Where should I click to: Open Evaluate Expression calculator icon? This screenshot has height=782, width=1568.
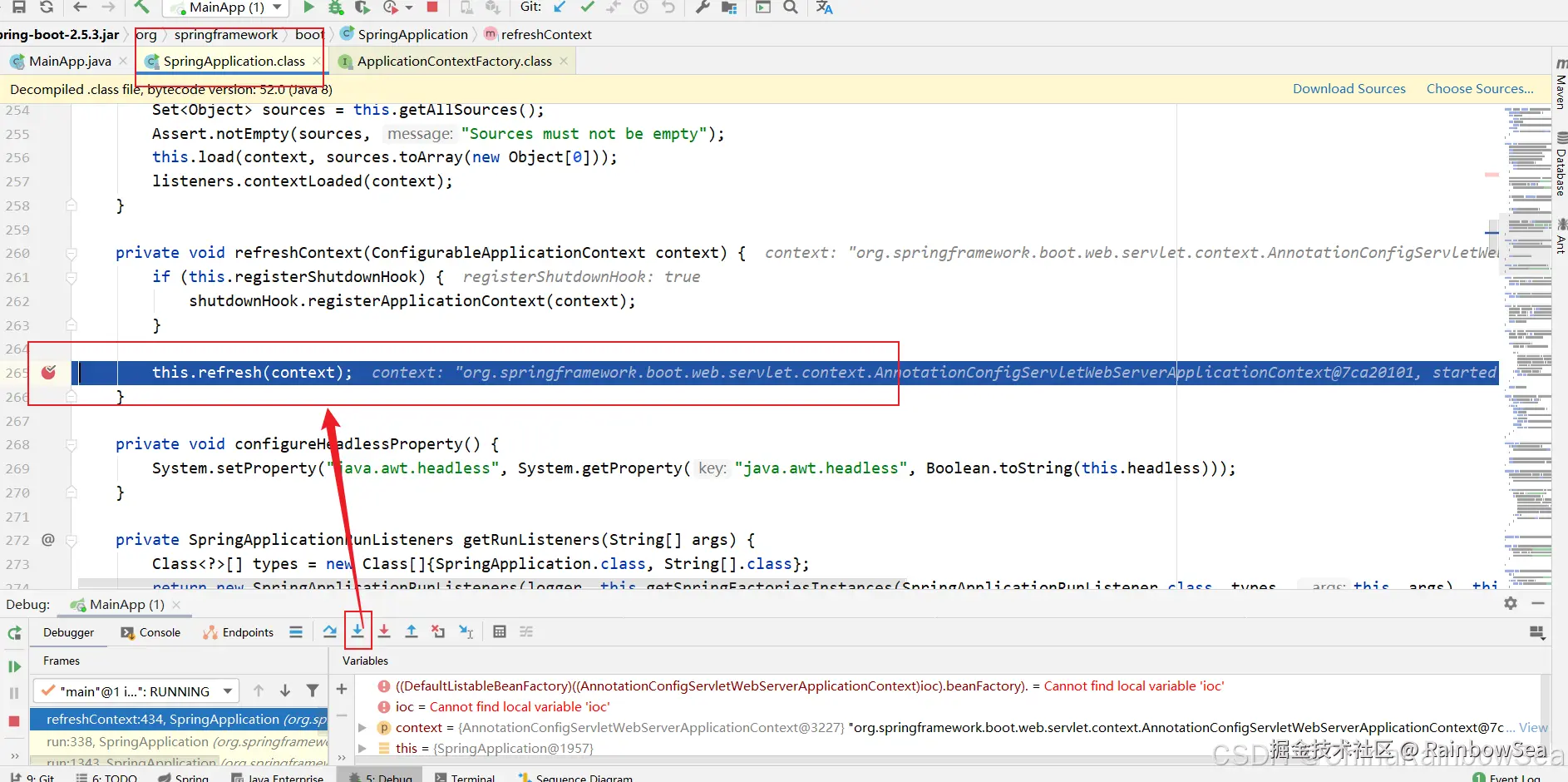[500, 632]
